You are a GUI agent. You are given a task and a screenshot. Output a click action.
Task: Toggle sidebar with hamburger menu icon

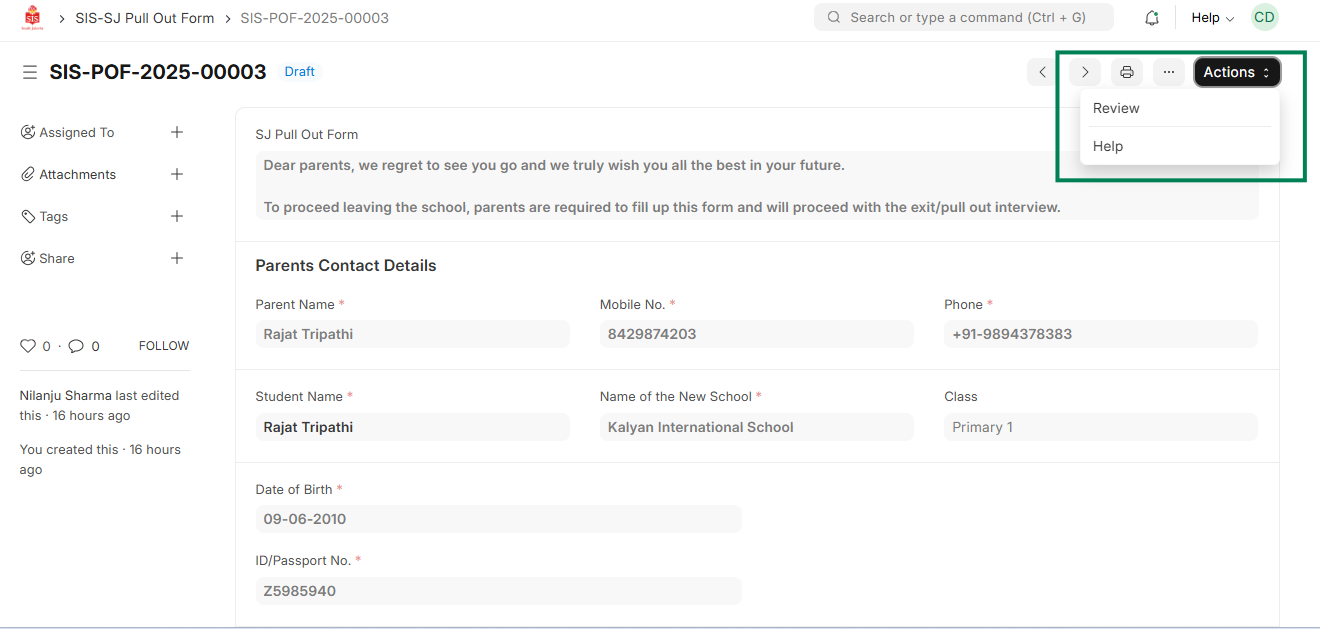point(30,72)
